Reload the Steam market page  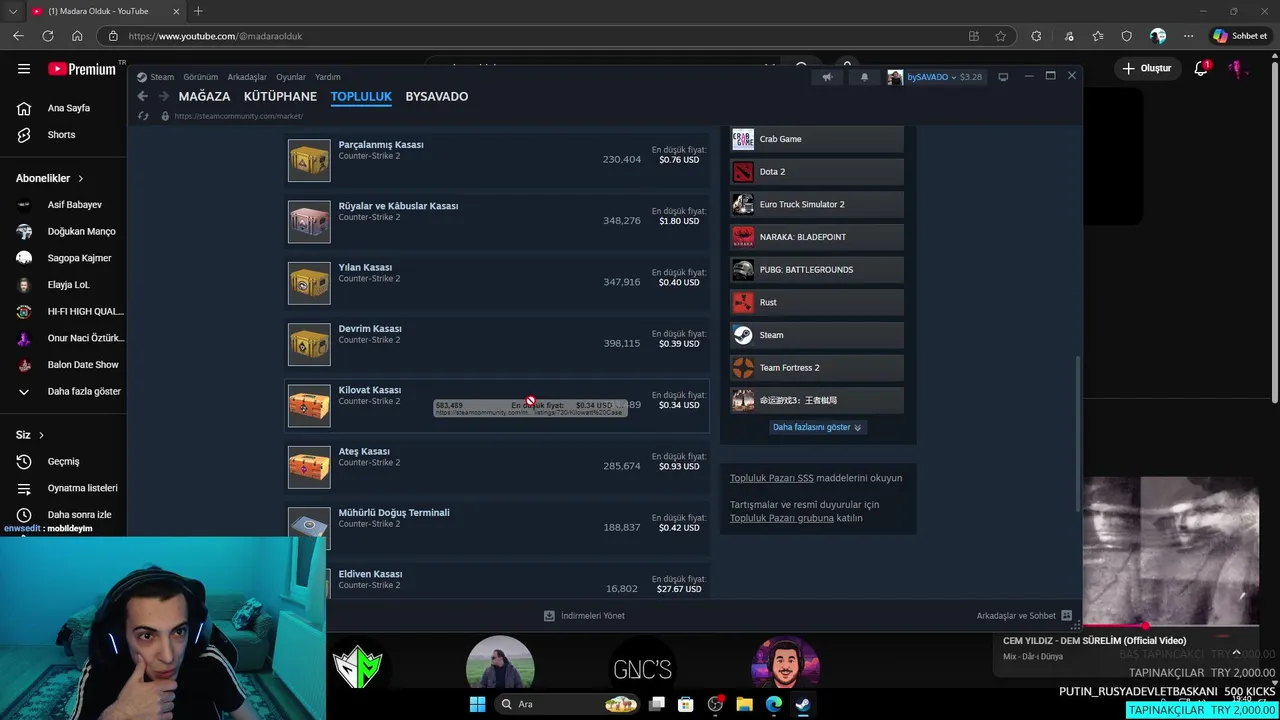(x=143, y=116)
